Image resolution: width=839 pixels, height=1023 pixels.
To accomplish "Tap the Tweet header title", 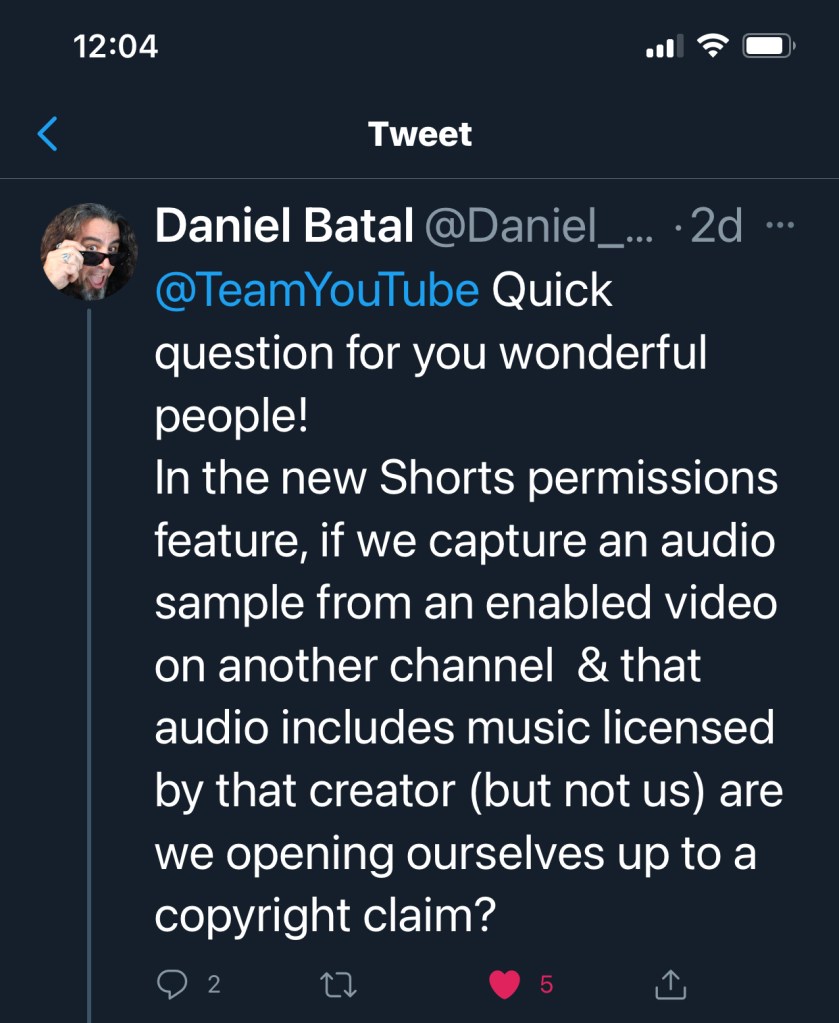I will pyautogui.click(x=420, y=134).
